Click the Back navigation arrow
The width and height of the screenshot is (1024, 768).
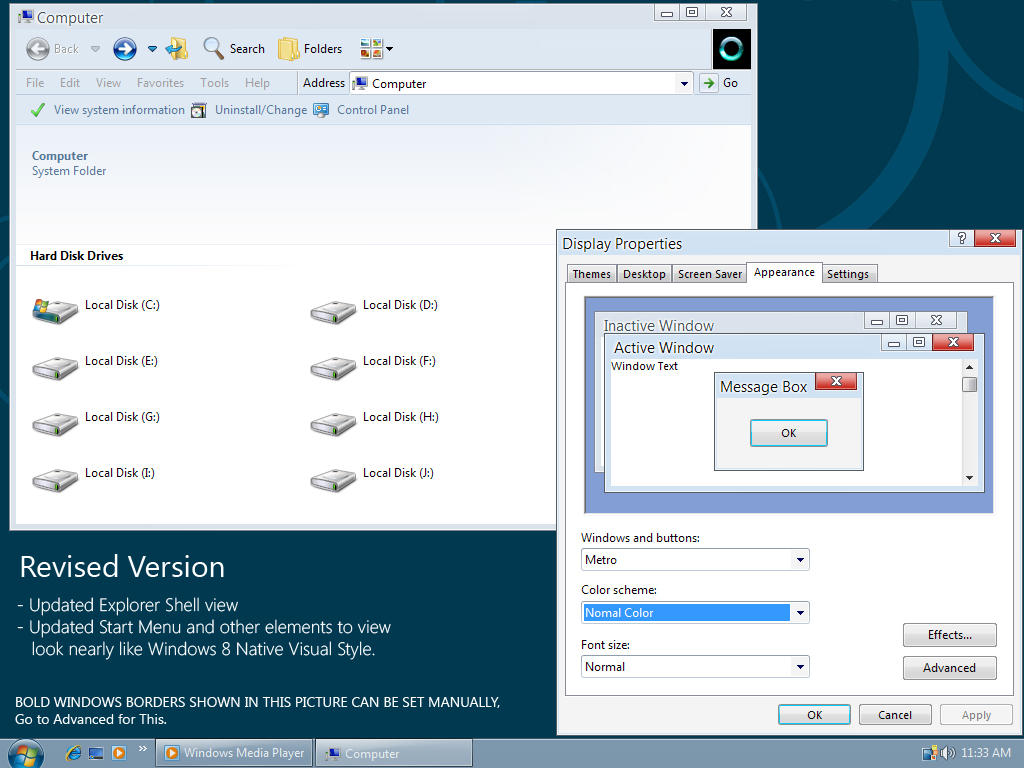pos(38,48)
